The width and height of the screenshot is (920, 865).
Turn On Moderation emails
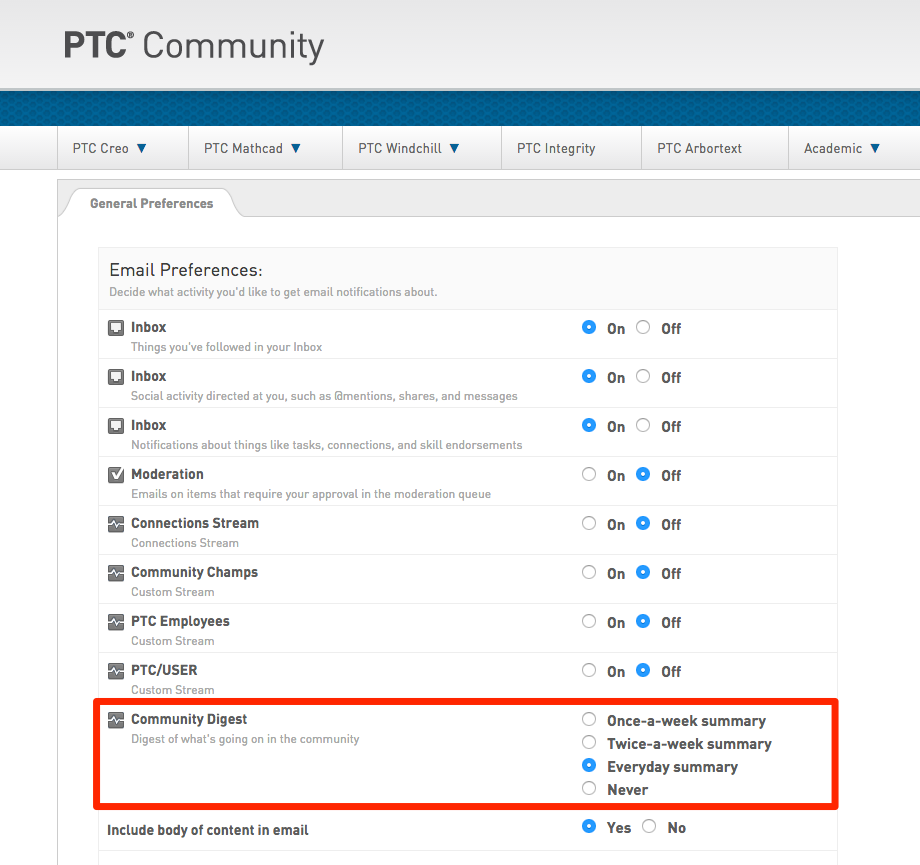click(589, 474)
